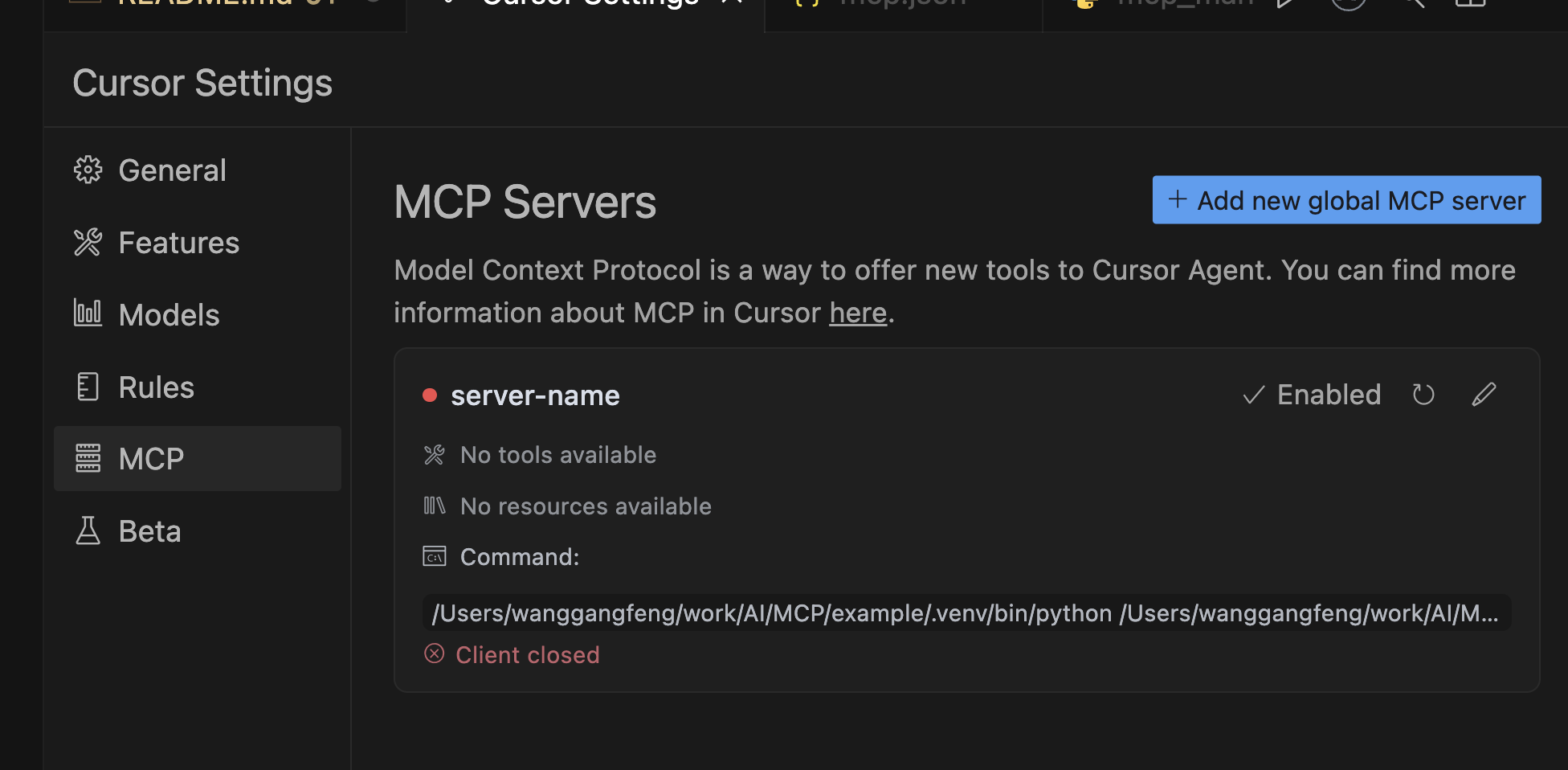This screenshot has height=770, width=1568.
Task: Click the 'No tools available' text
Action: coord(558,455)
